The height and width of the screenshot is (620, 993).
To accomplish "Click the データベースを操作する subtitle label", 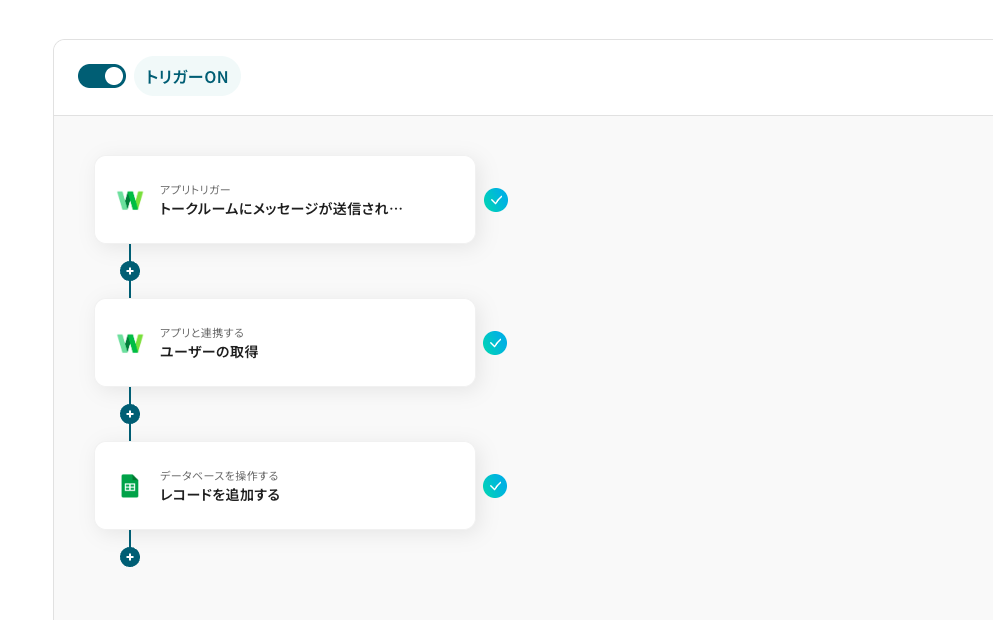I will coord(219,476).
